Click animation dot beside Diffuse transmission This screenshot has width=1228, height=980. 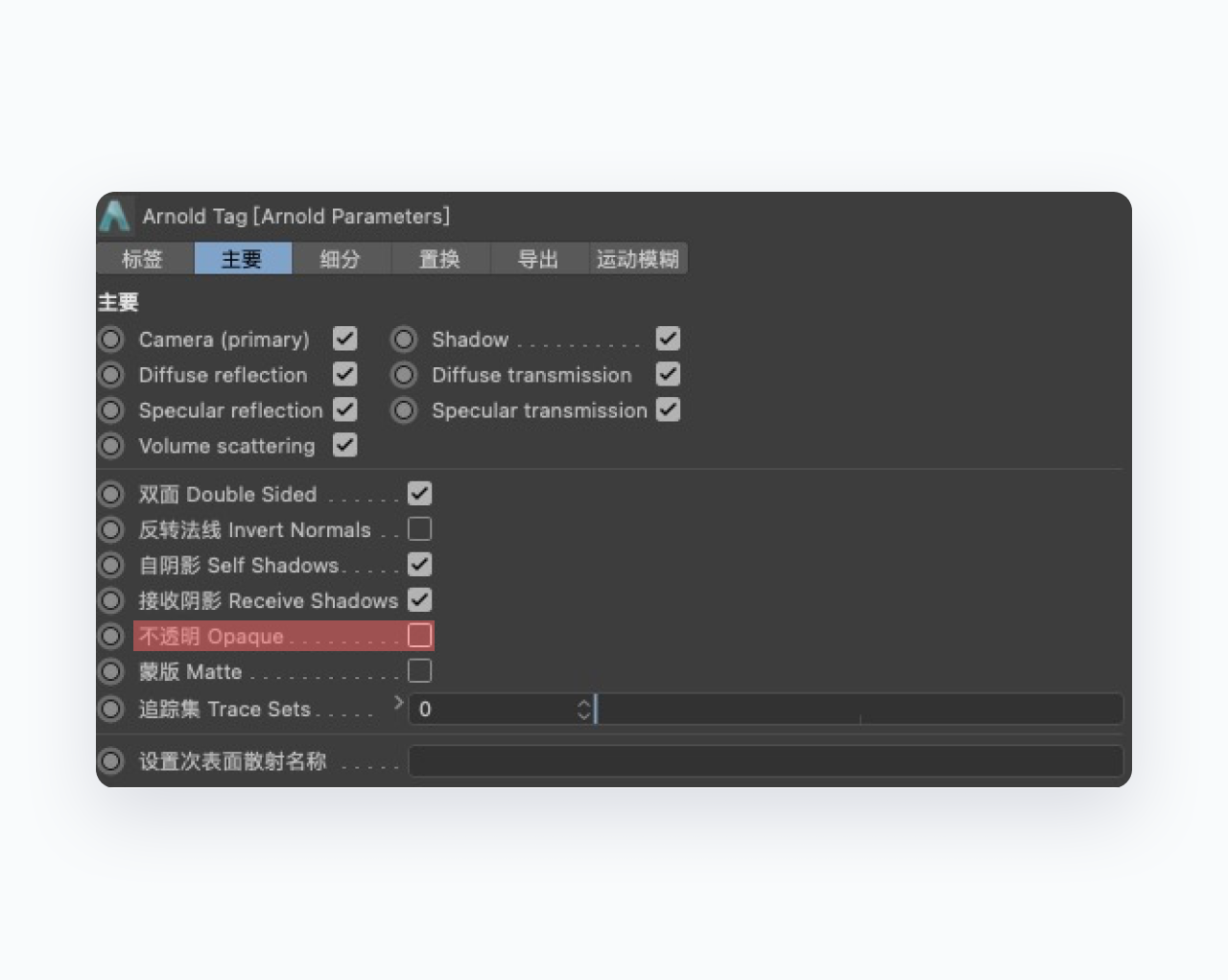click(x=404, y=375)
